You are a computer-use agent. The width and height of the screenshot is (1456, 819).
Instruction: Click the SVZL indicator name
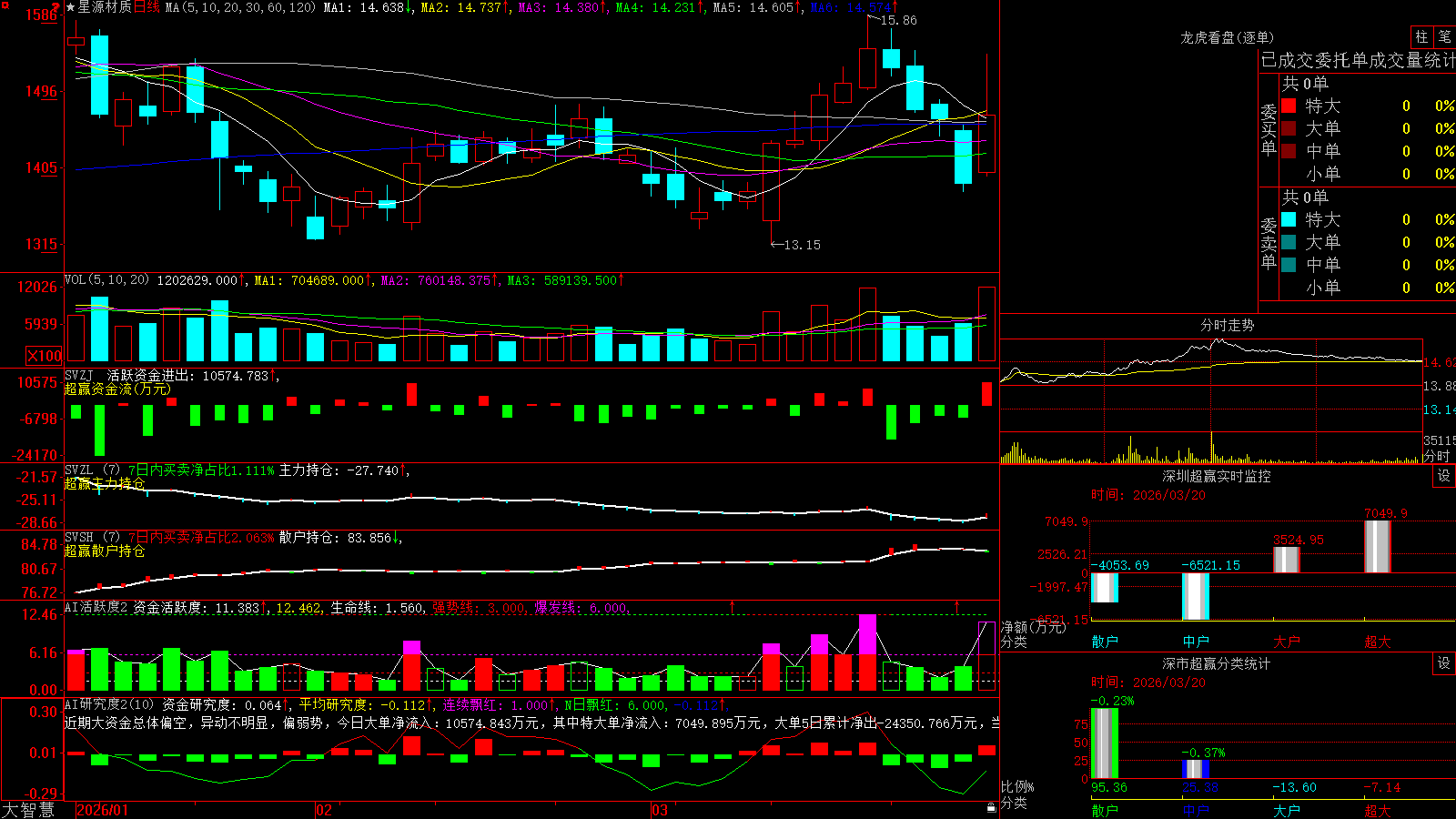(79, 470)
